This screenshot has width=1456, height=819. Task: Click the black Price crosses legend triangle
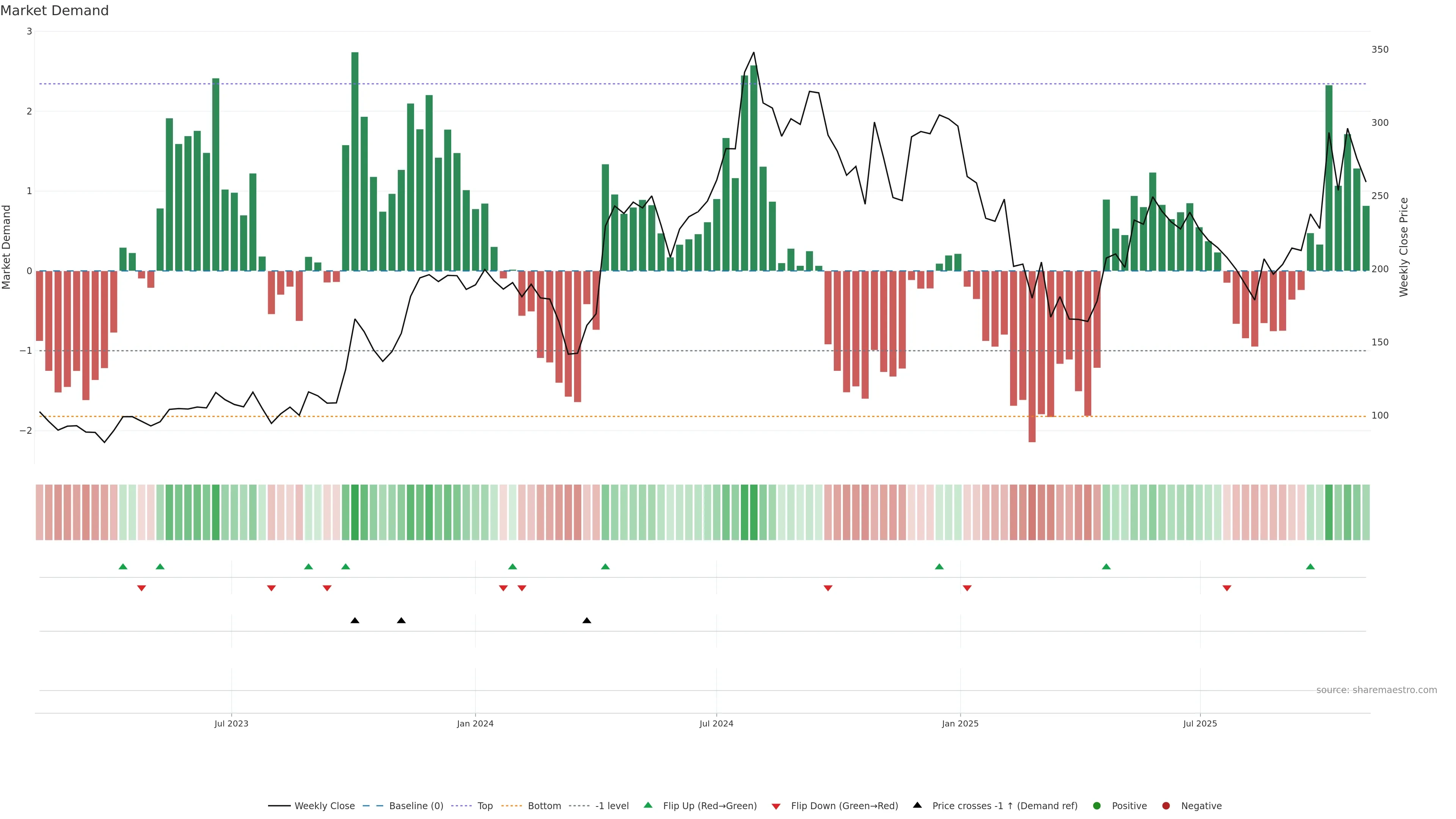click(x=917, y=805)
